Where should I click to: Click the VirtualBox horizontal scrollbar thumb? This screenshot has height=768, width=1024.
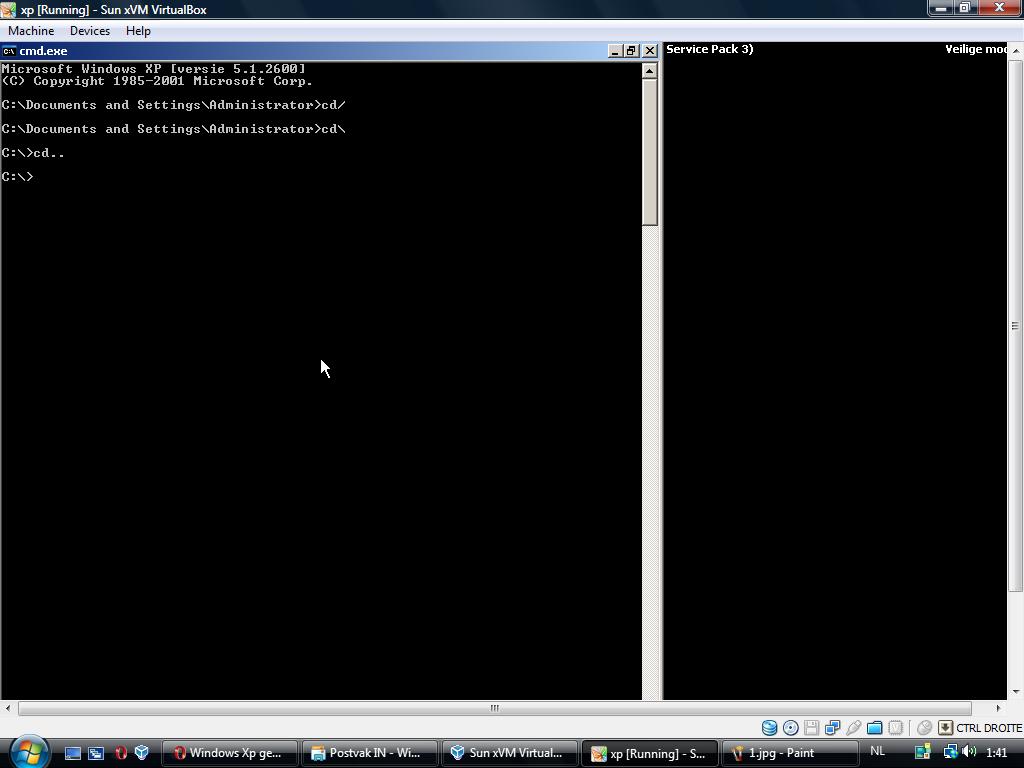coord(494,708)
